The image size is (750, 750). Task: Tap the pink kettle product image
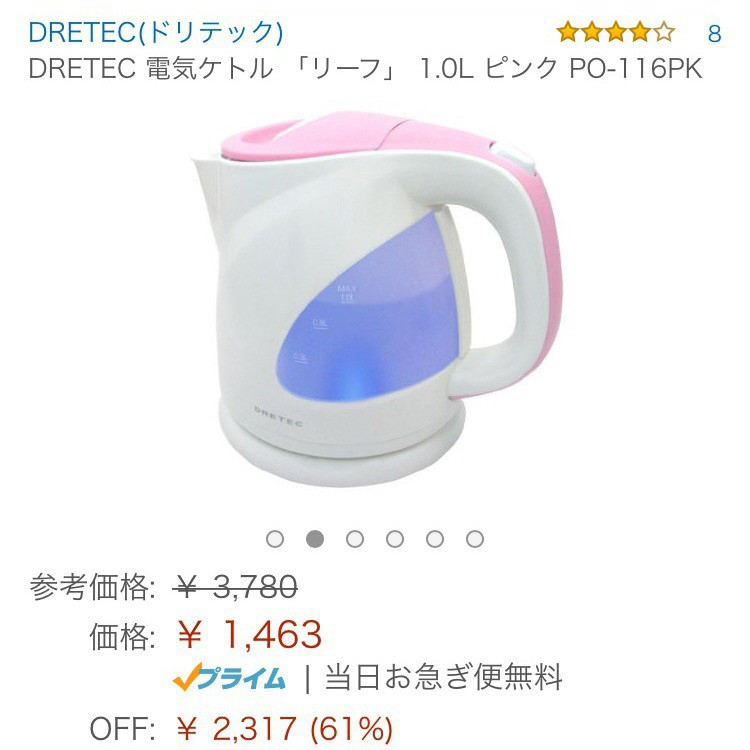[x=375, y=299]
